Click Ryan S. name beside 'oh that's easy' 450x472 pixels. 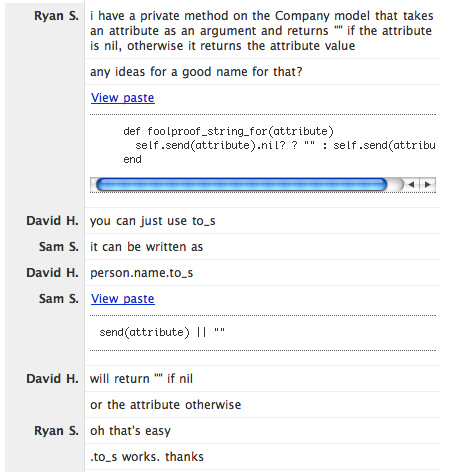(56, 431)
